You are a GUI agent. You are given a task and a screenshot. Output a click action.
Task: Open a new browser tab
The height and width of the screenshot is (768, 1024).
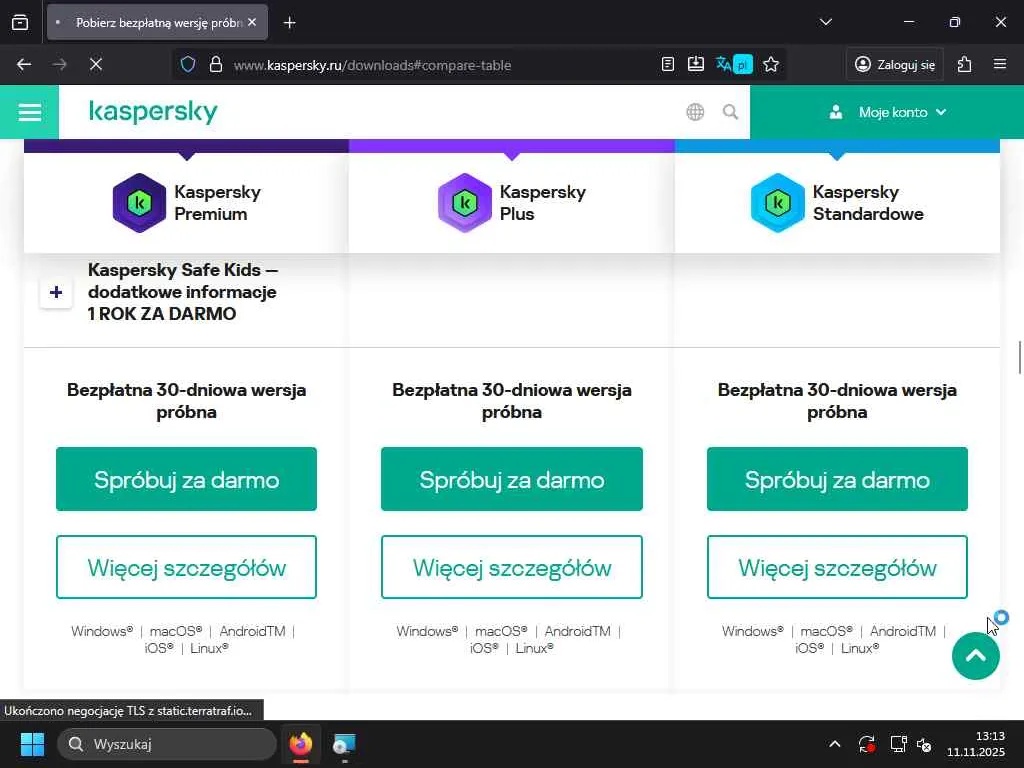coord(289,23)
